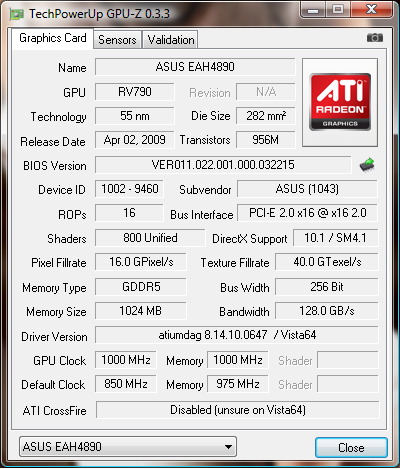
Task: Click the Transistors value 956M
Action: [x=266, y=140]
